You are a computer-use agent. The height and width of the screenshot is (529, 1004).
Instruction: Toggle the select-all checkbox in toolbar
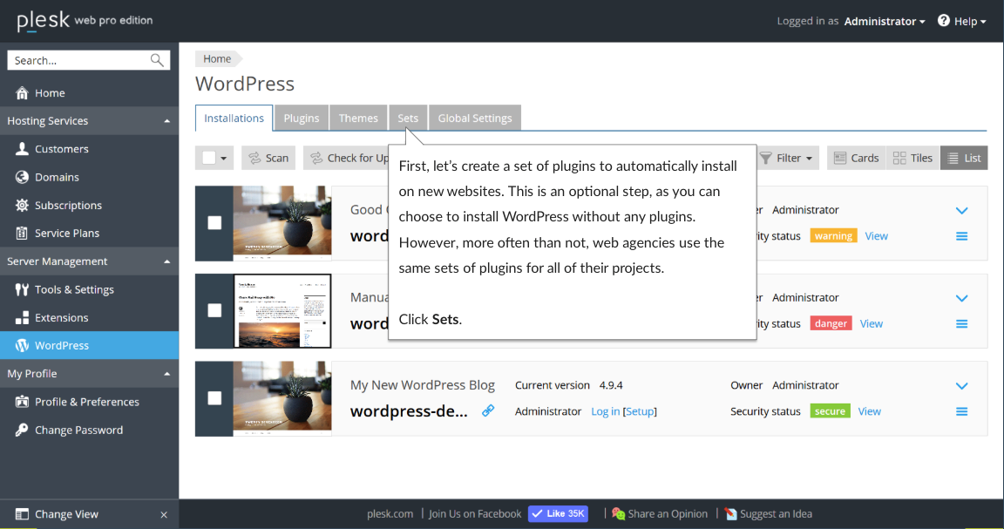[209, 158]
